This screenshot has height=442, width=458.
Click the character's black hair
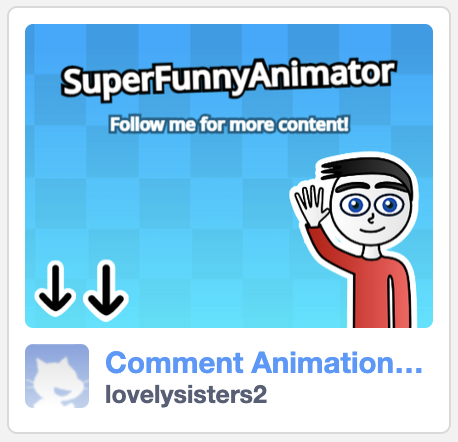coord(367,171)
